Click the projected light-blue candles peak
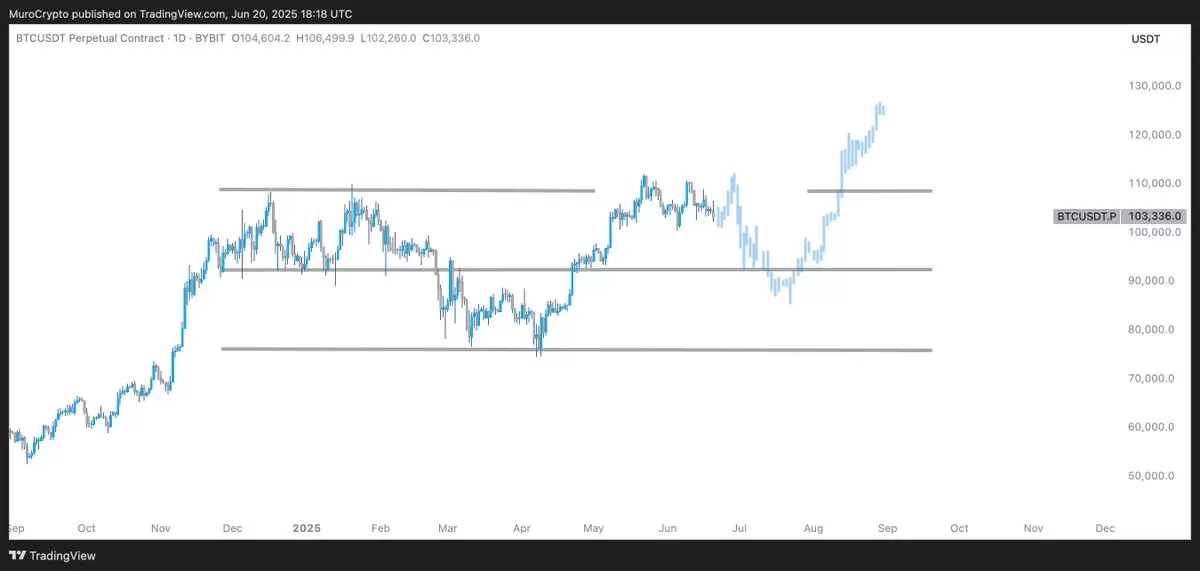 click(879, 104)
